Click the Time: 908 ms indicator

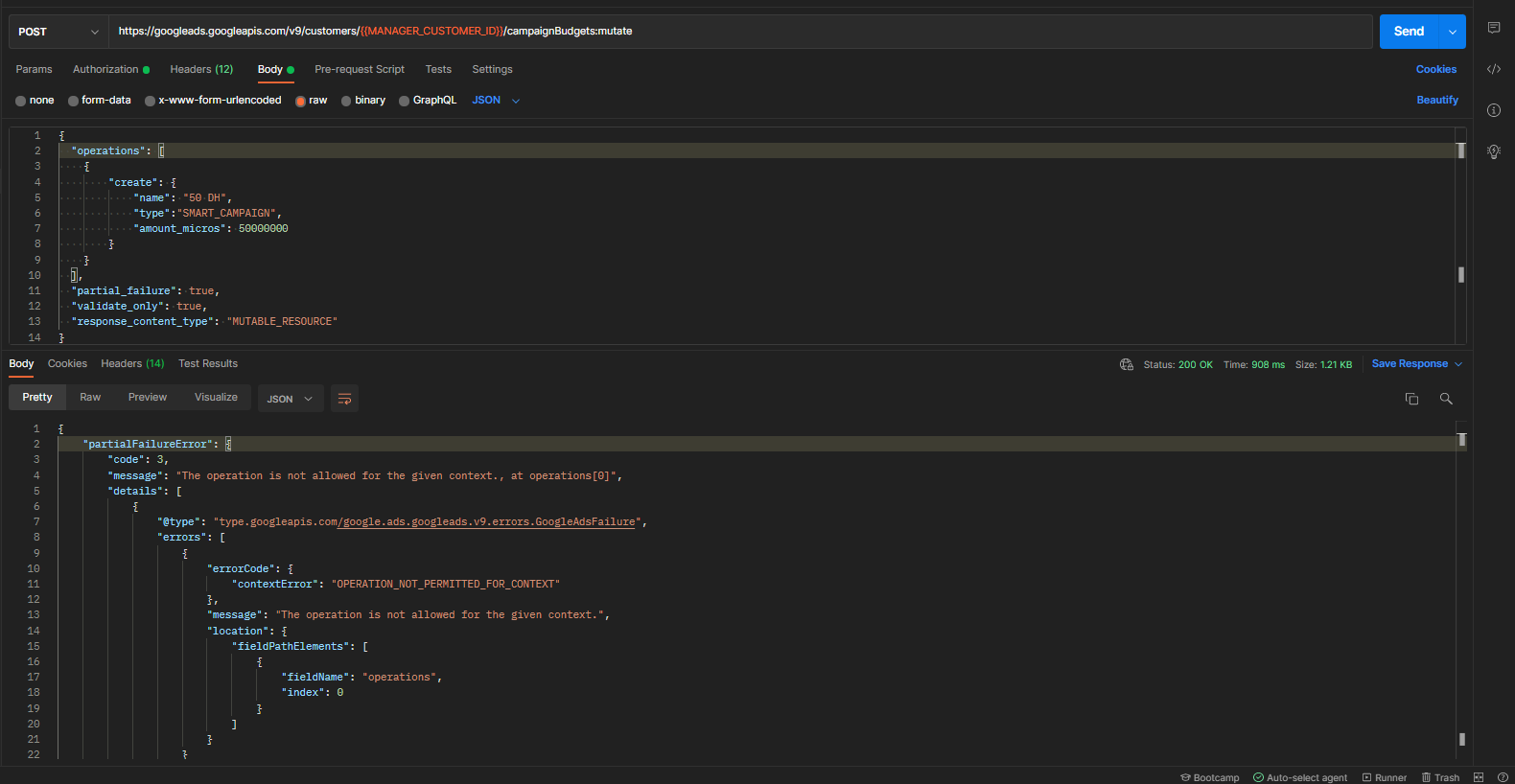click(1253, 365)
